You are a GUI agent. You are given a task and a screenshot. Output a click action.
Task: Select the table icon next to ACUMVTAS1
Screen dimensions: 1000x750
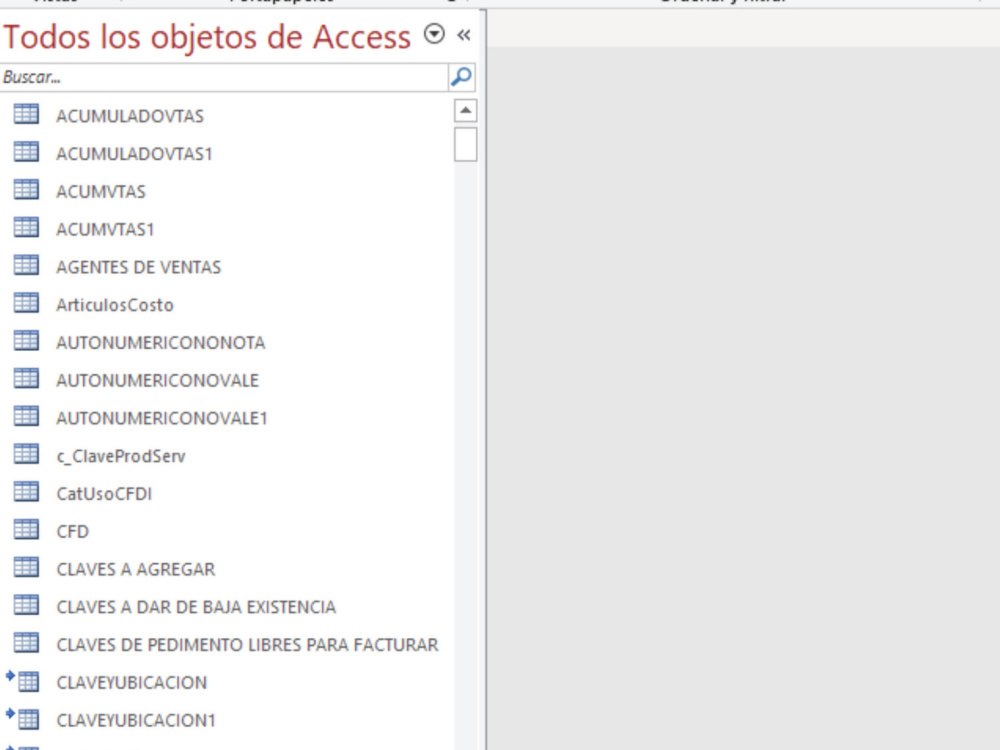26,228
